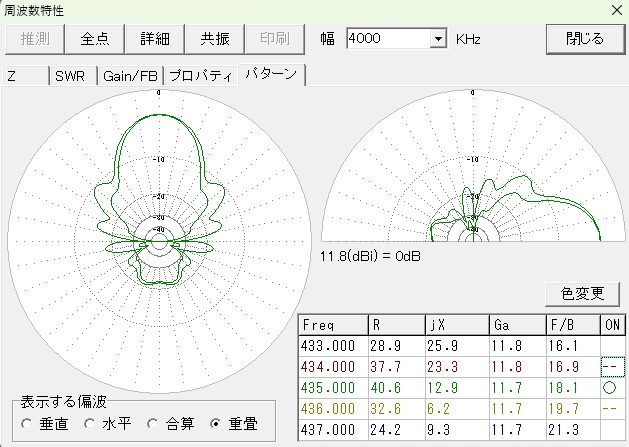The image size is (629, 447).
Task: Click the 色変更 color change button
Action: (582, 293)
